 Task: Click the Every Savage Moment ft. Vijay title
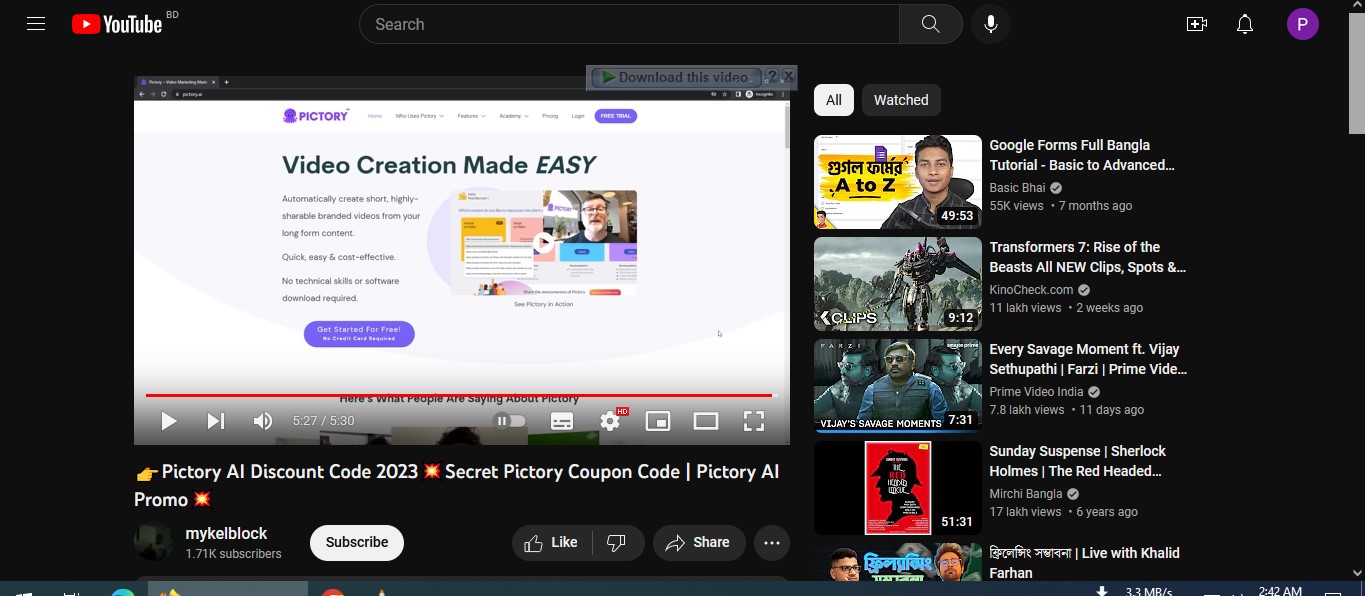(1088, 359)
